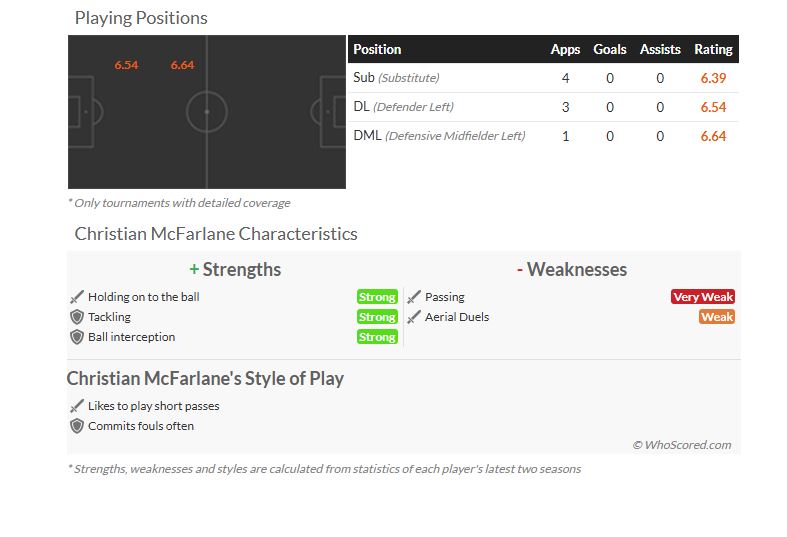Screen dimensions: 787x537
Task: Open the WhoScored.com copyright link
Action: [x=682, y=445]
